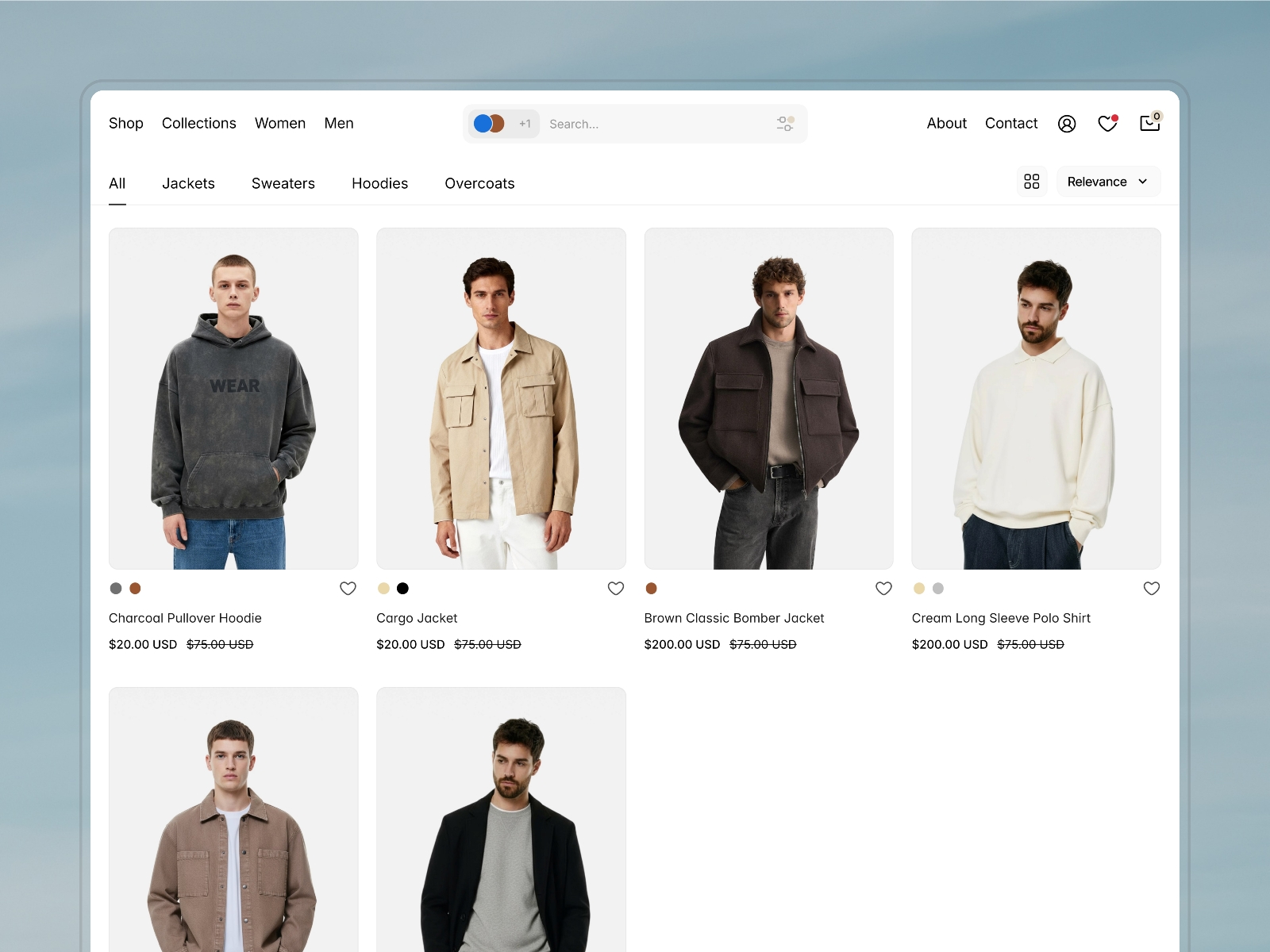Image resolution: width=1270 pixels, height=952 pixels.
Task: Open the Brown Bomber Jacket image
Action: (x=769, y=398)
